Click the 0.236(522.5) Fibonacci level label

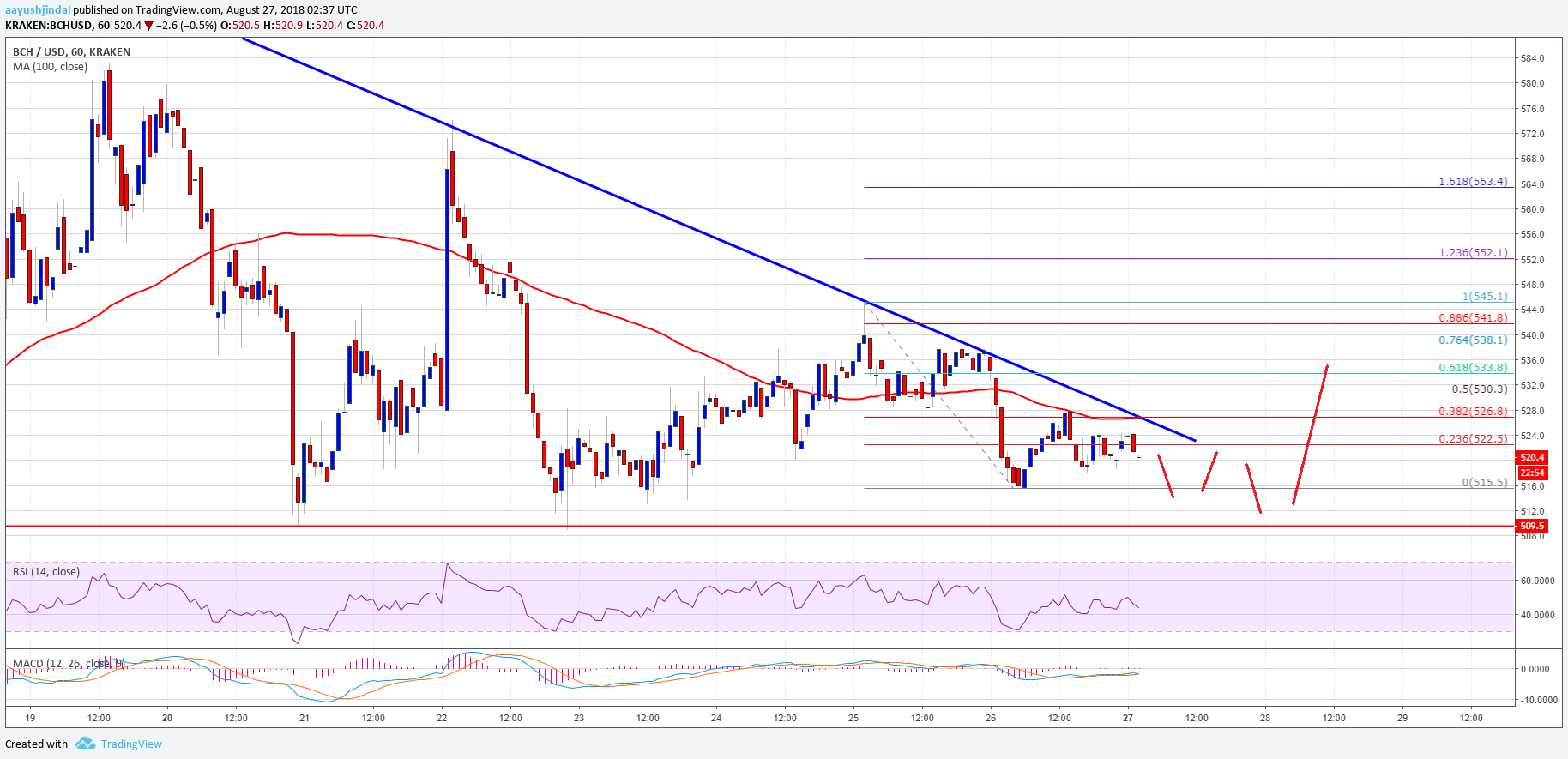pos(1473,439)
